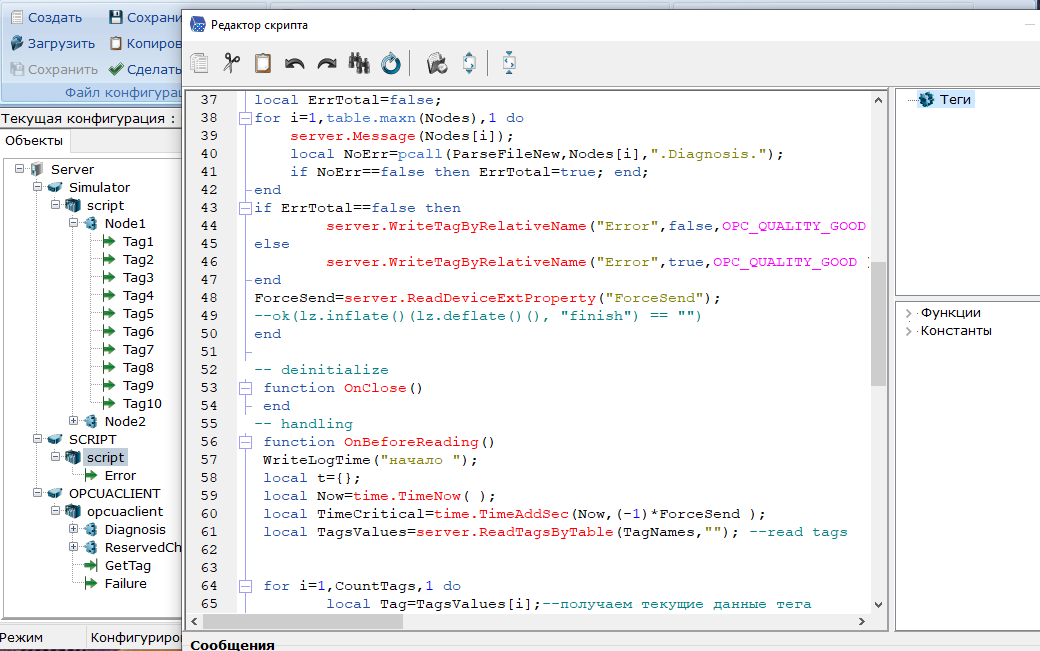Click the Загрузить button
The height and width of the screenshot is (651, 1040).
[x=53, y=44]
